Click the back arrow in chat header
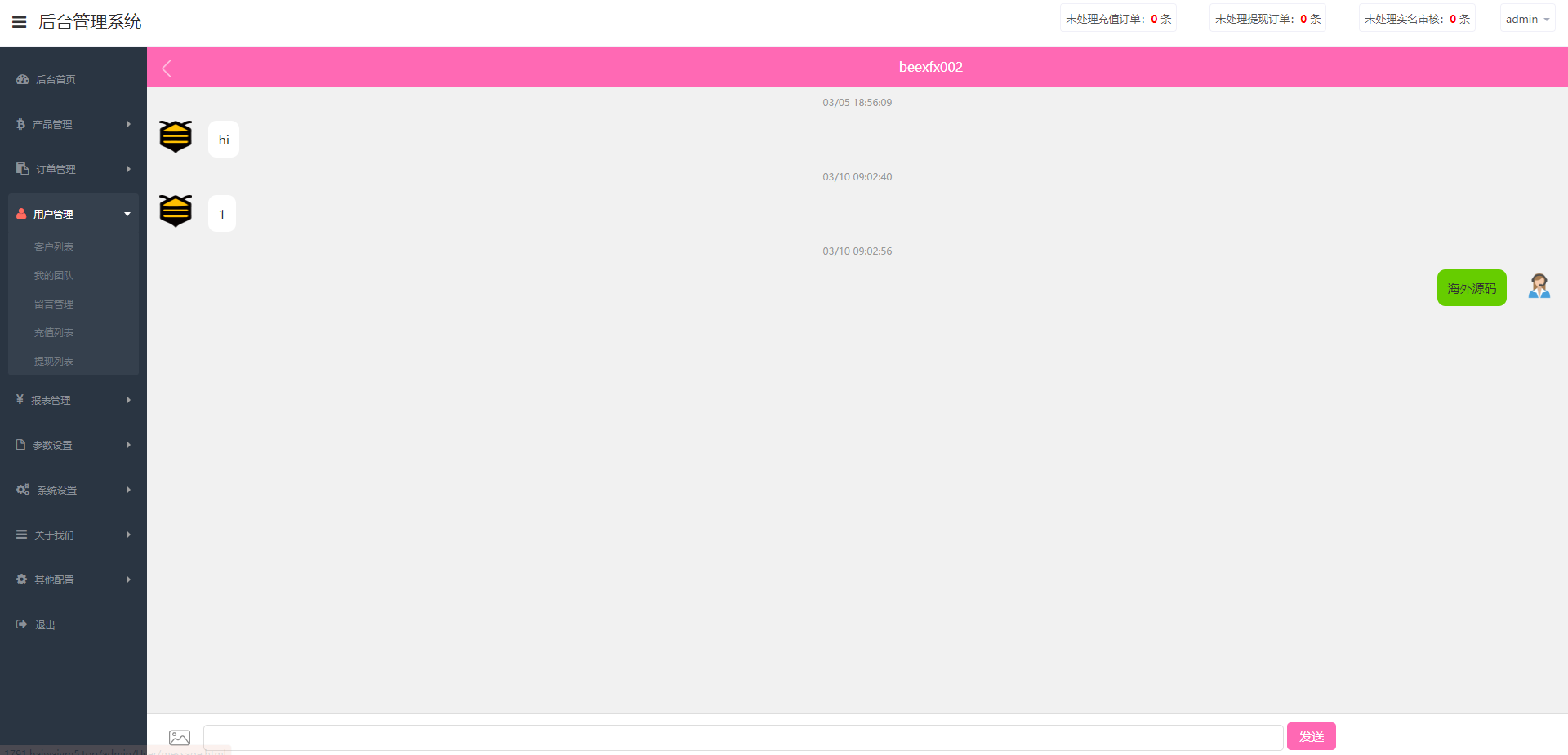The height and width of the screenshot is (755, 1568). pos(167,69)
